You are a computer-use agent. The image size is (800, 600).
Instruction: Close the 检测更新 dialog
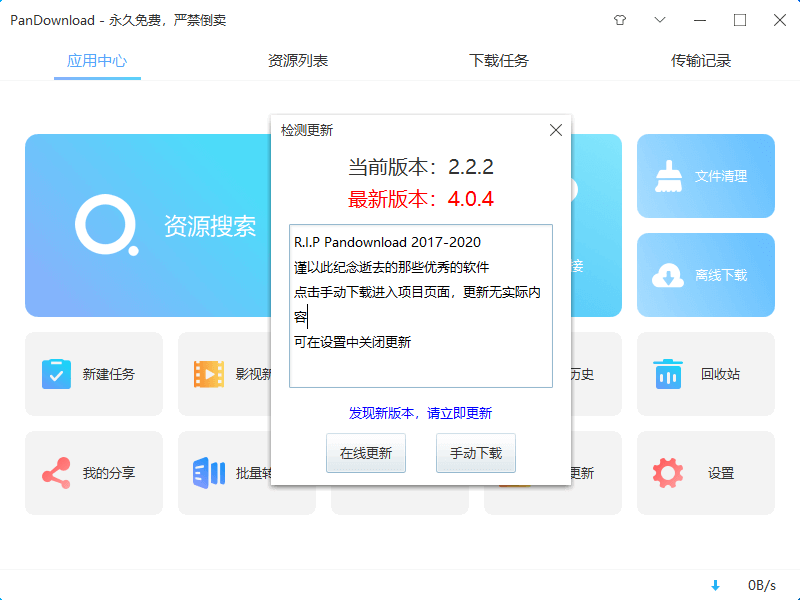pos(556,130)
